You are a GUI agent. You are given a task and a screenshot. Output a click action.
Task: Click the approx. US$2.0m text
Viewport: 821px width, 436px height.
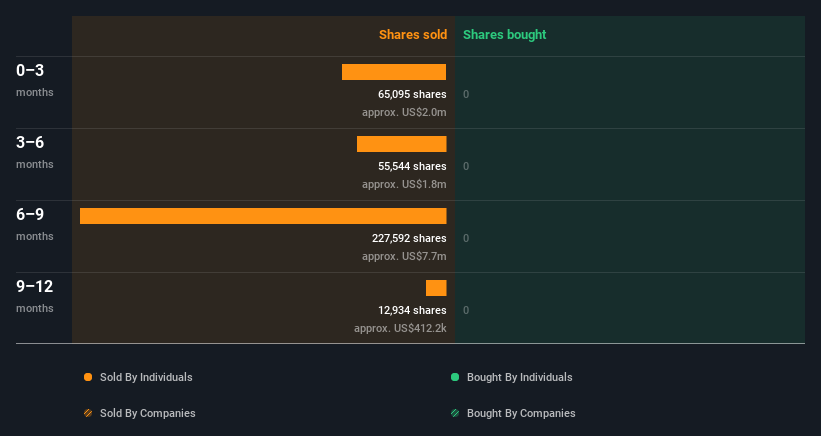[404, 113]
